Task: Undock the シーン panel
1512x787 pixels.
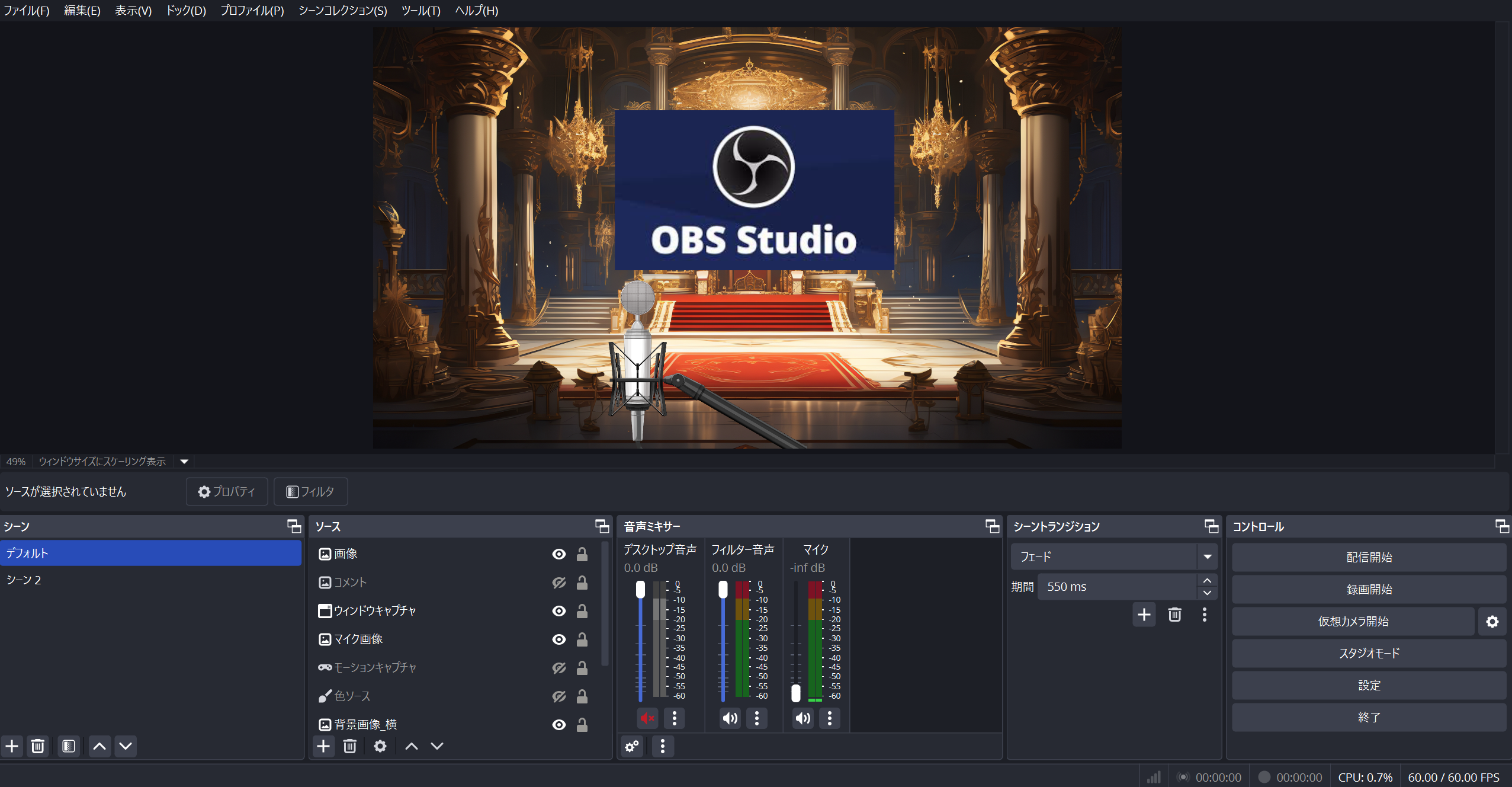Action: [x=294, y=526]
